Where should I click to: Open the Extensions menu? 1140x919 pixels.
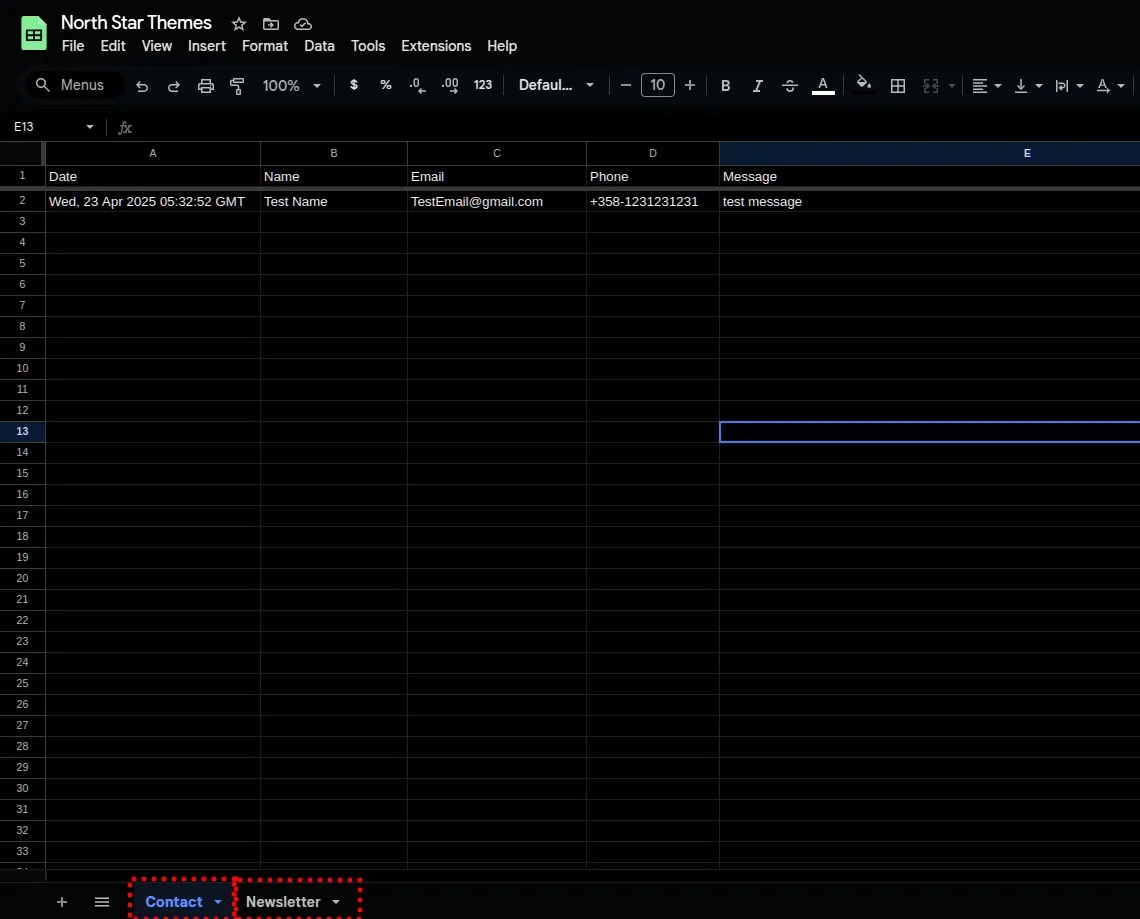click(x=436, y=46)
